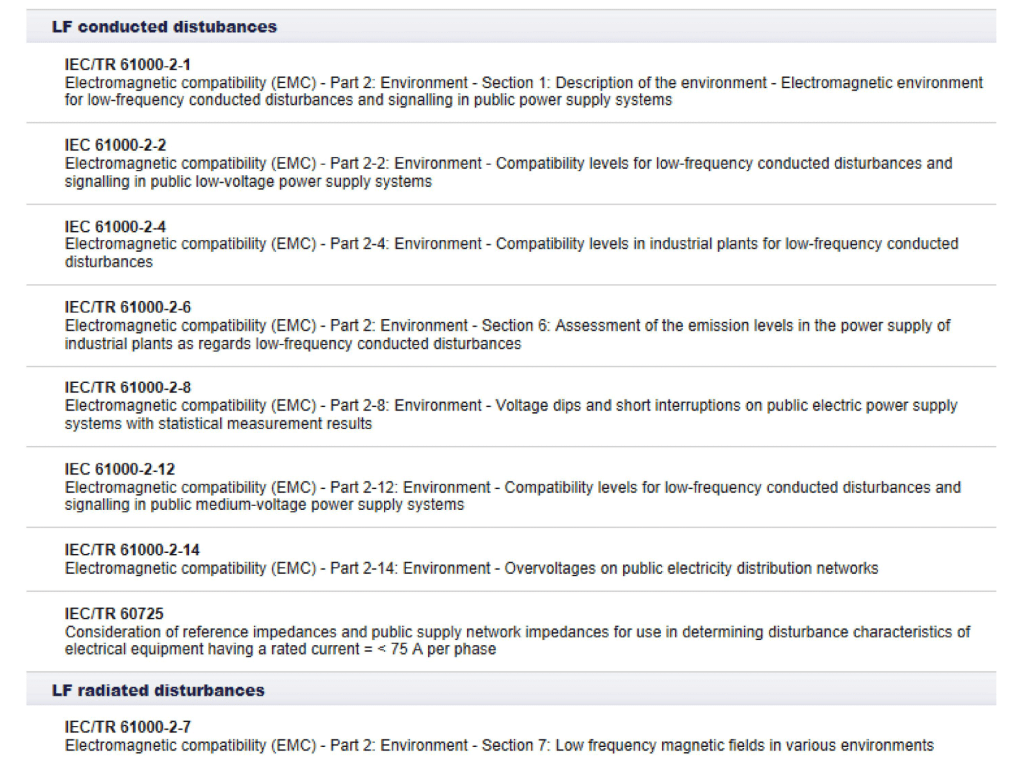This screenshot has width=1024, height=768.
Task: Select the compatibility levels in industrial plants description
Action: [511, 253]
